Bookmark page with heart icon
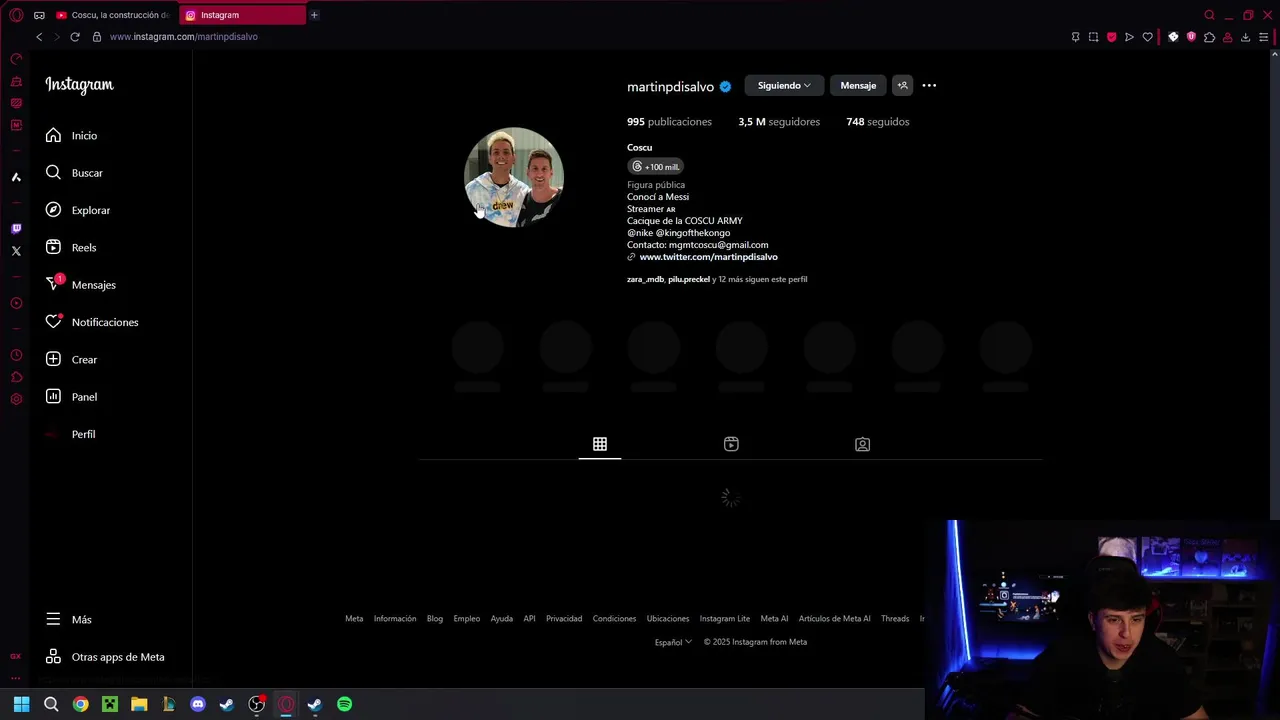 point(1147,37)
